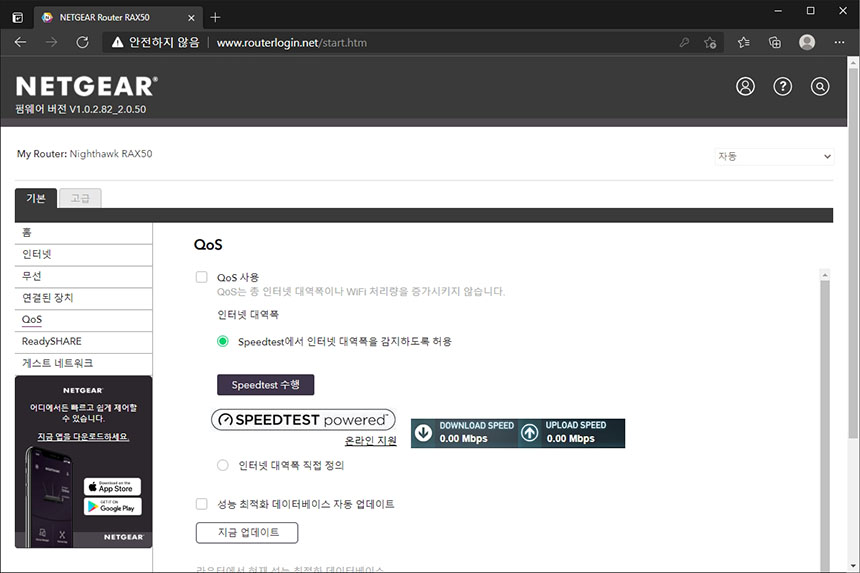Click the not-secure warning icon
Viewport: 860px width, 573px height.
coord(117,42)
